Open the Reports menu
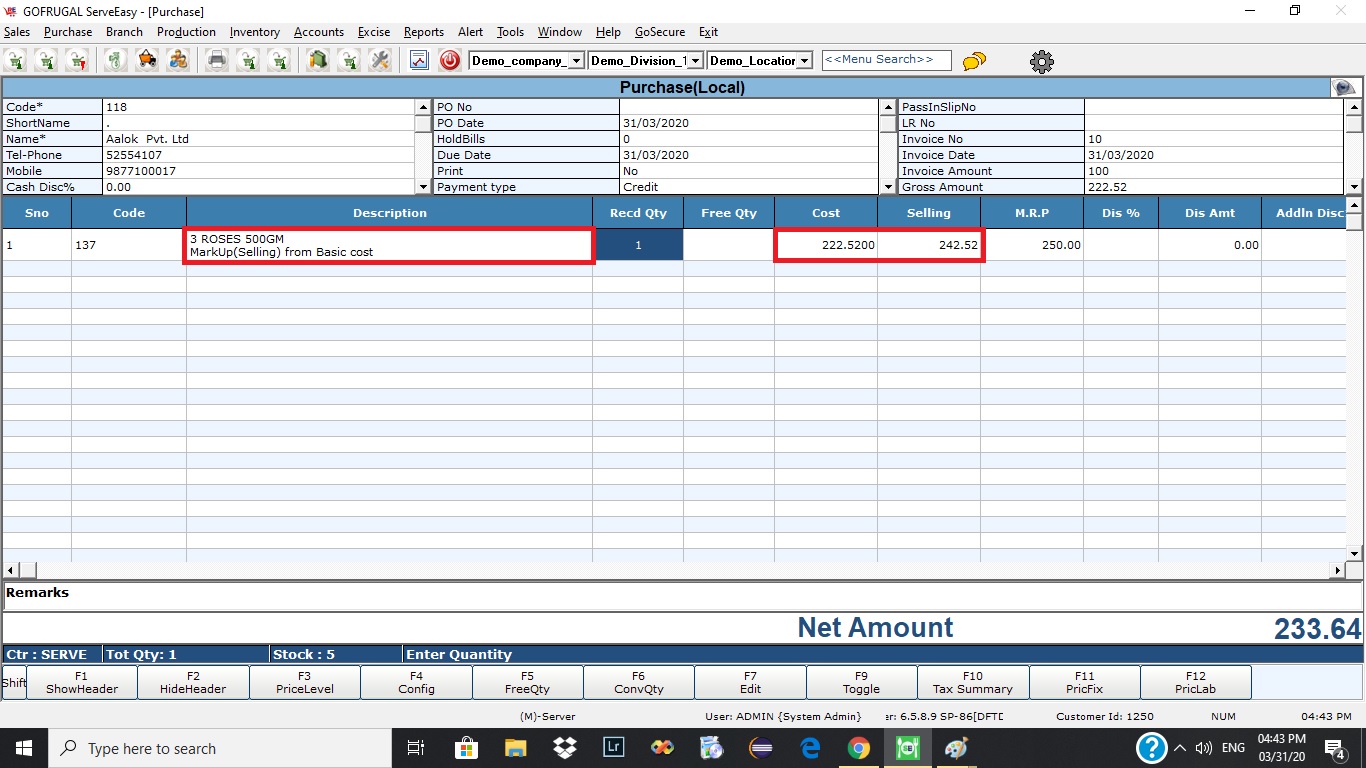This screenshot has height=768, width=1366. (424, 32)
